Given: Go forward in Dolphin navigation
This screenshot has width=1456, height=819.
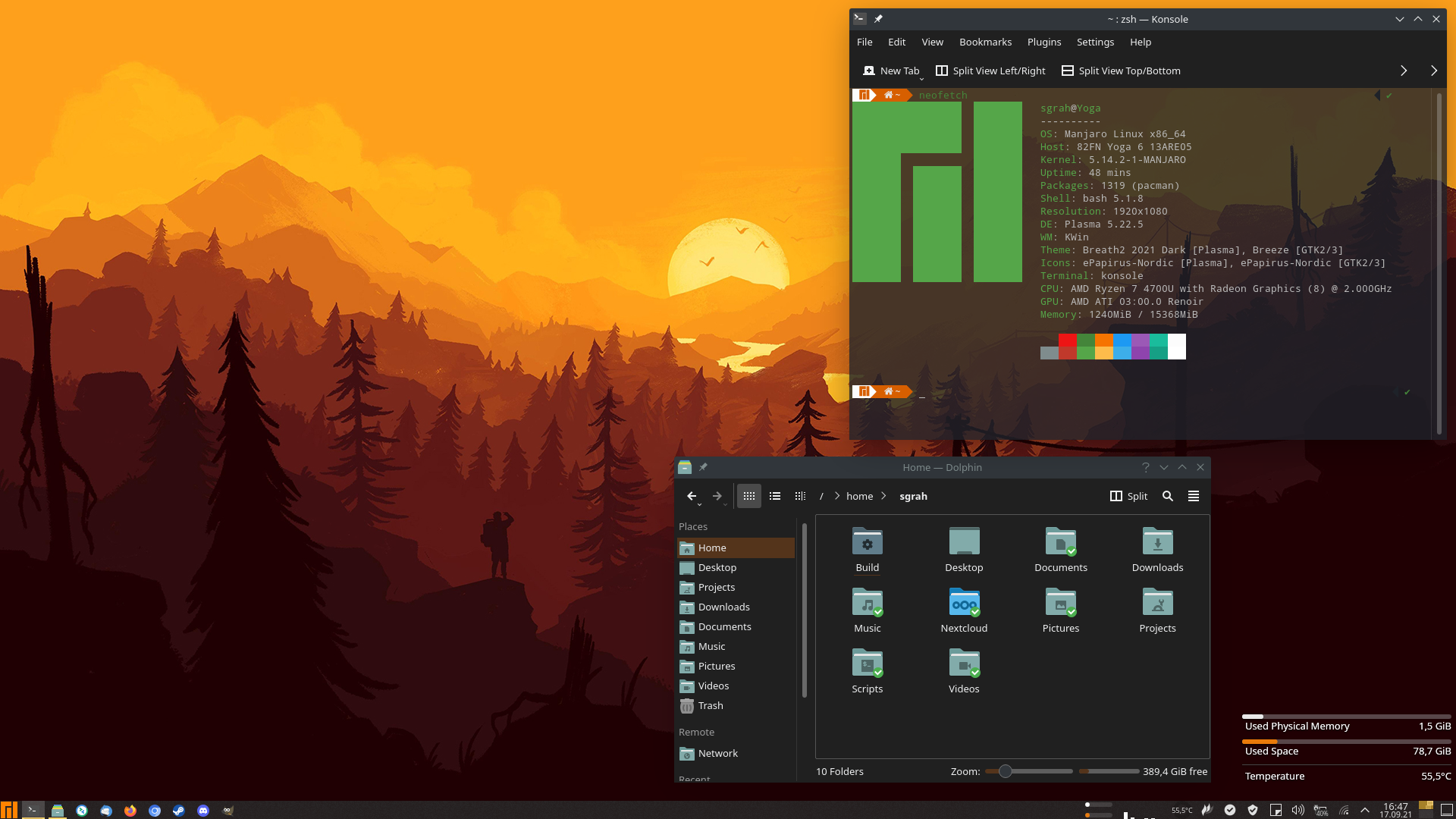Looking at the screenshot, I should click(717, 496).
